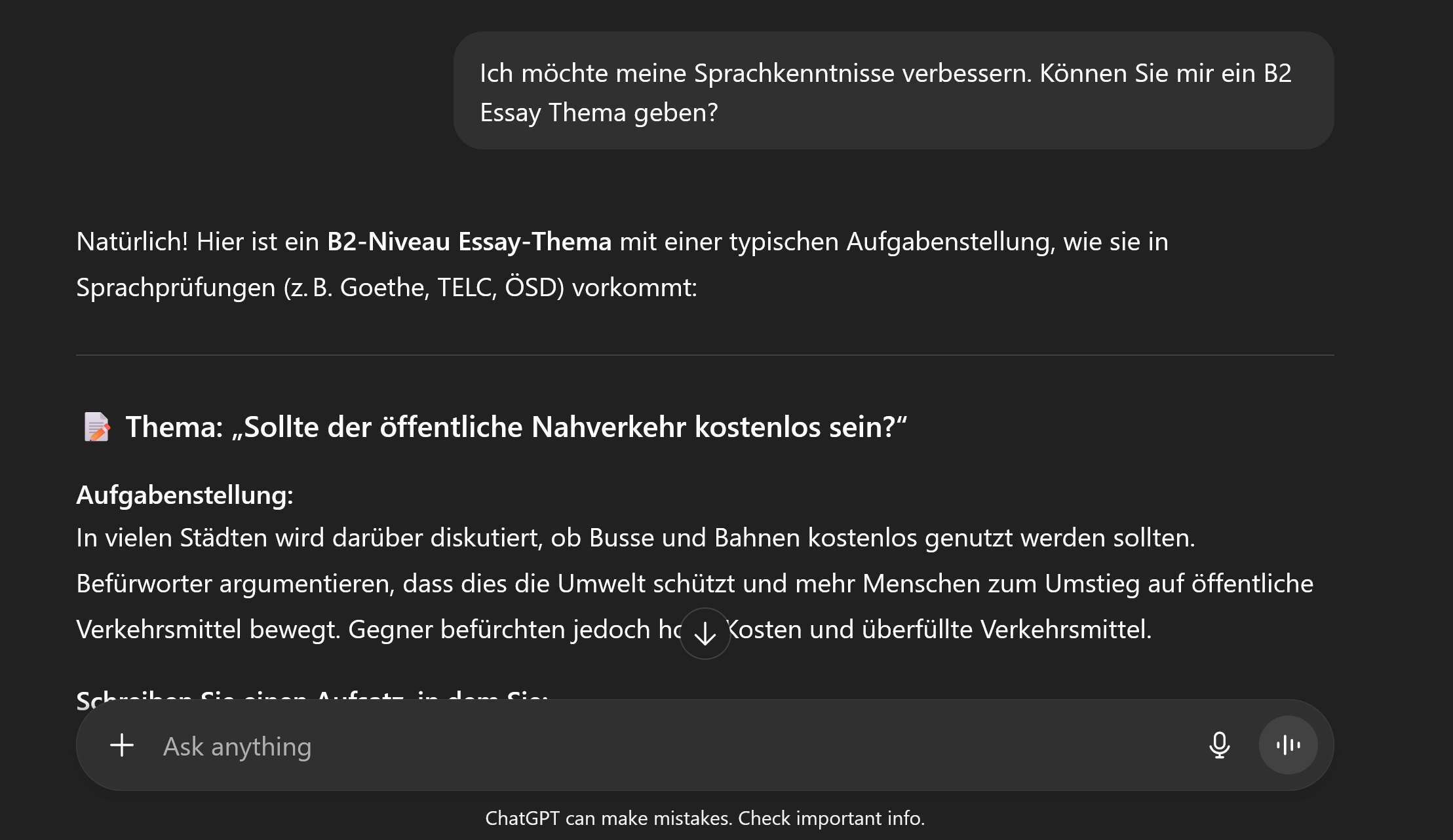Viewport: 1453px width, 840px height.
Task: Click the bold "Aufgabenstellung:" label
Action: pos(185,495)
